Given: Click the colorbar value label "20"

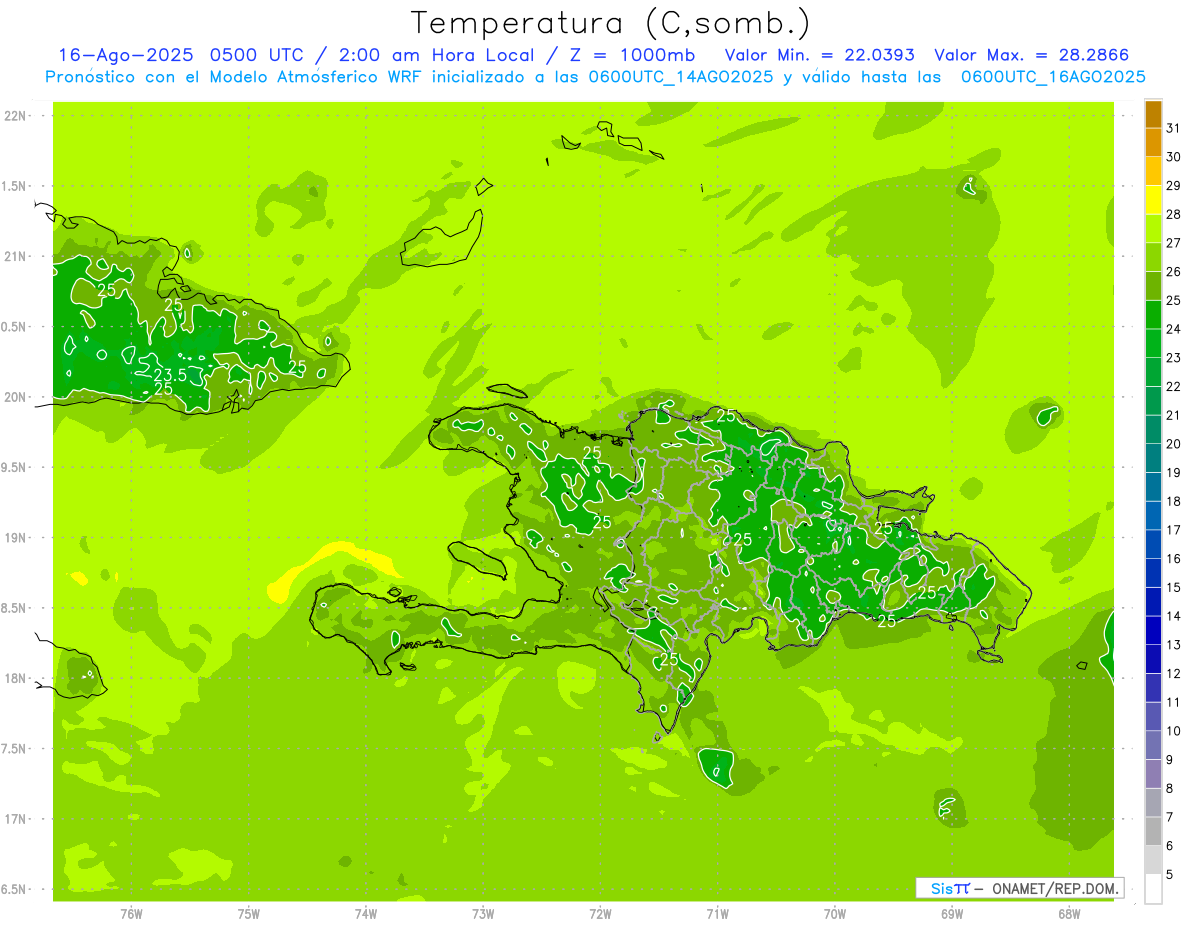Looking at the screenshot, I should click(x=1174, y=444).
